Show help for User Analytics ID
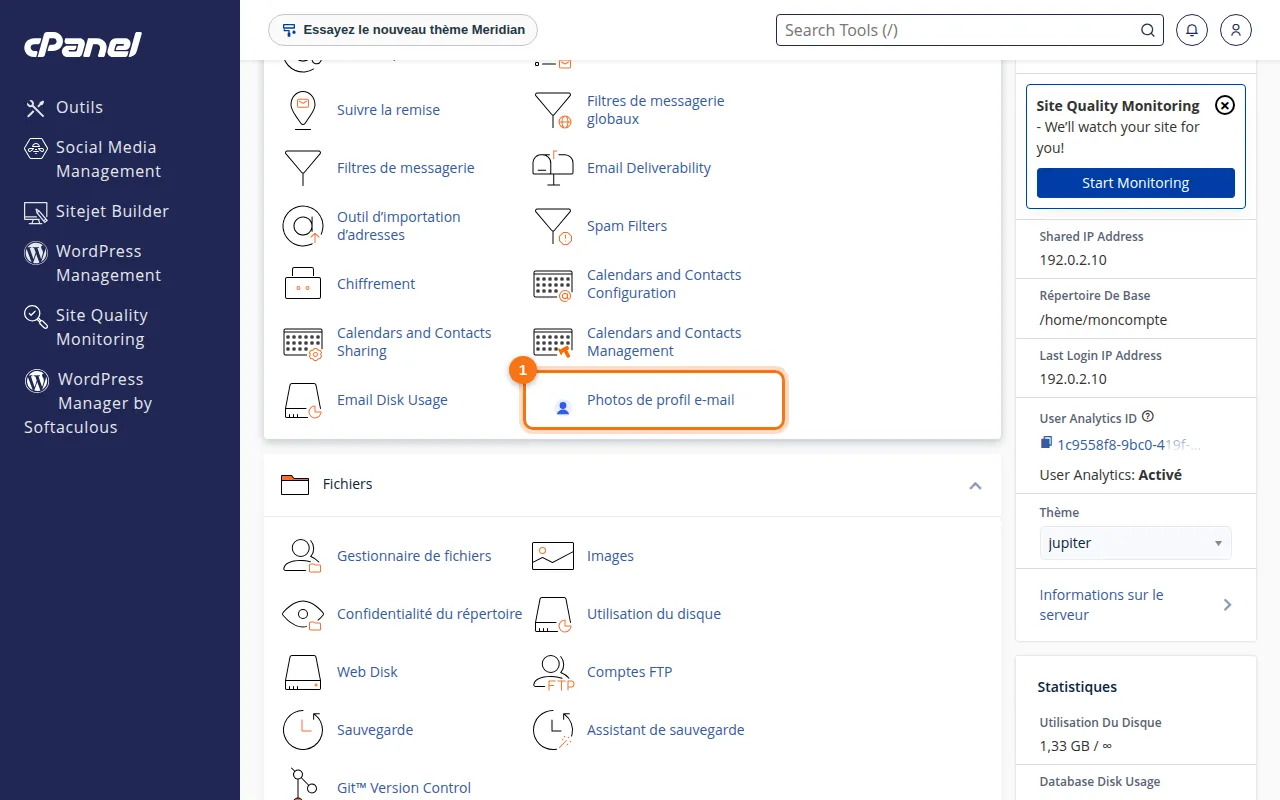Screen dimensions: 1280x800 click(x=1148, y=416)
